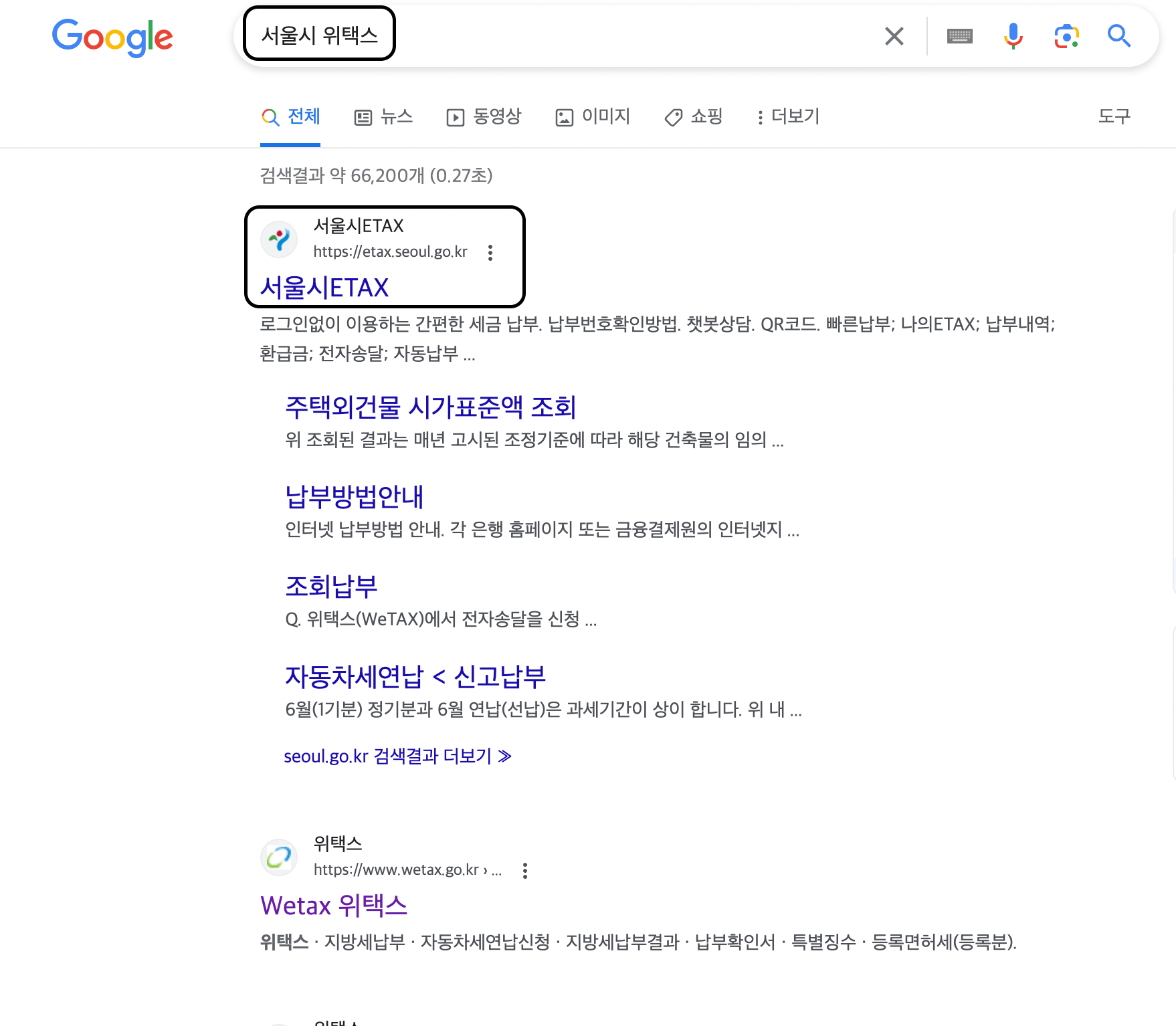Click the 서울시ETAX site name above URL

point(359,226)
